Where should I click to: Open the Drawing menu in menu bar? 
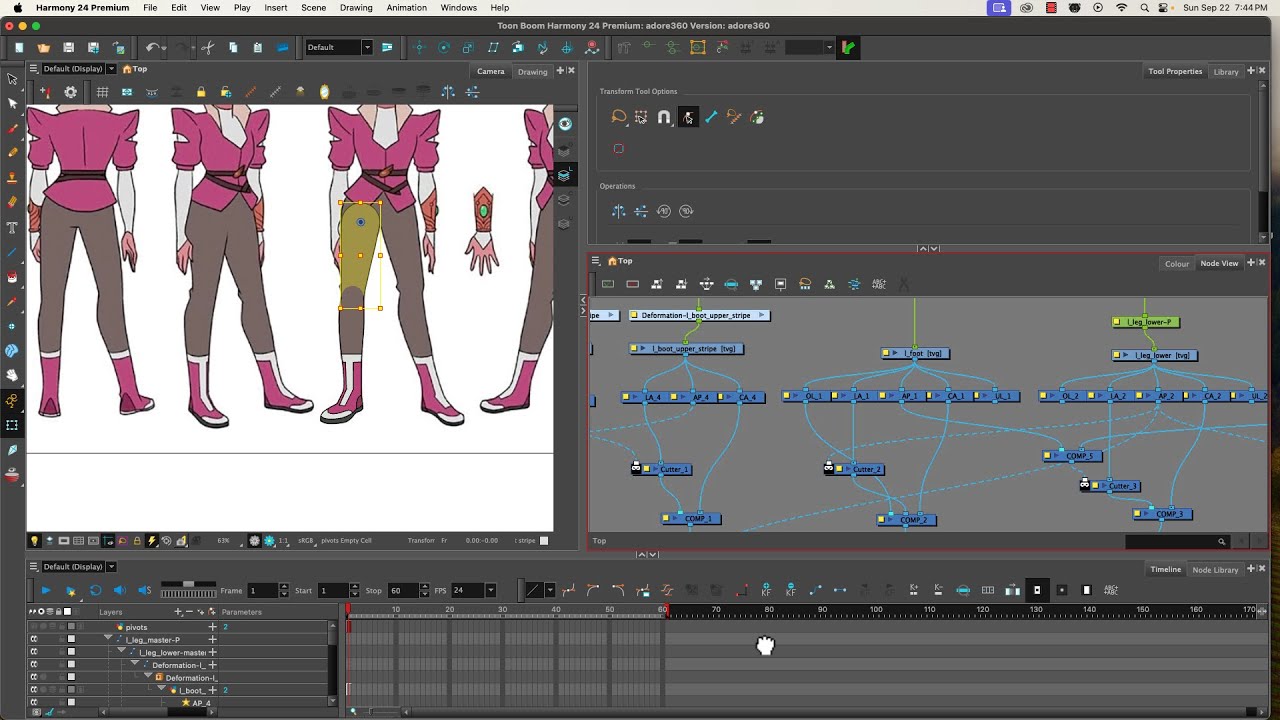356,8
